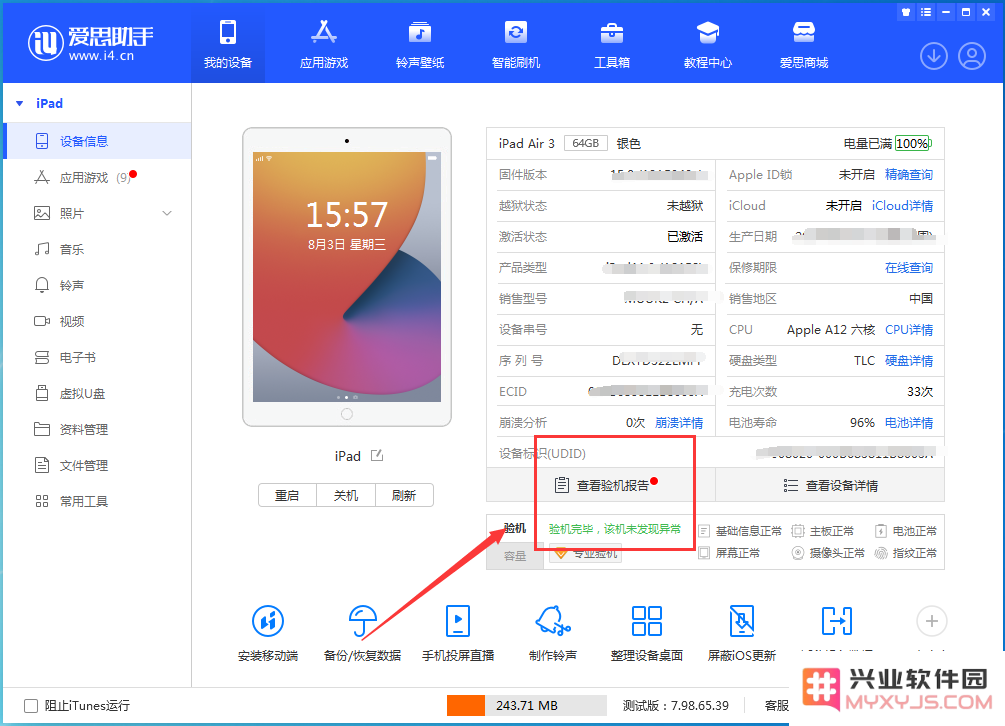Screen dimensions: 1005x726
Task: Click the 专业验机 button
Action: 586,554
